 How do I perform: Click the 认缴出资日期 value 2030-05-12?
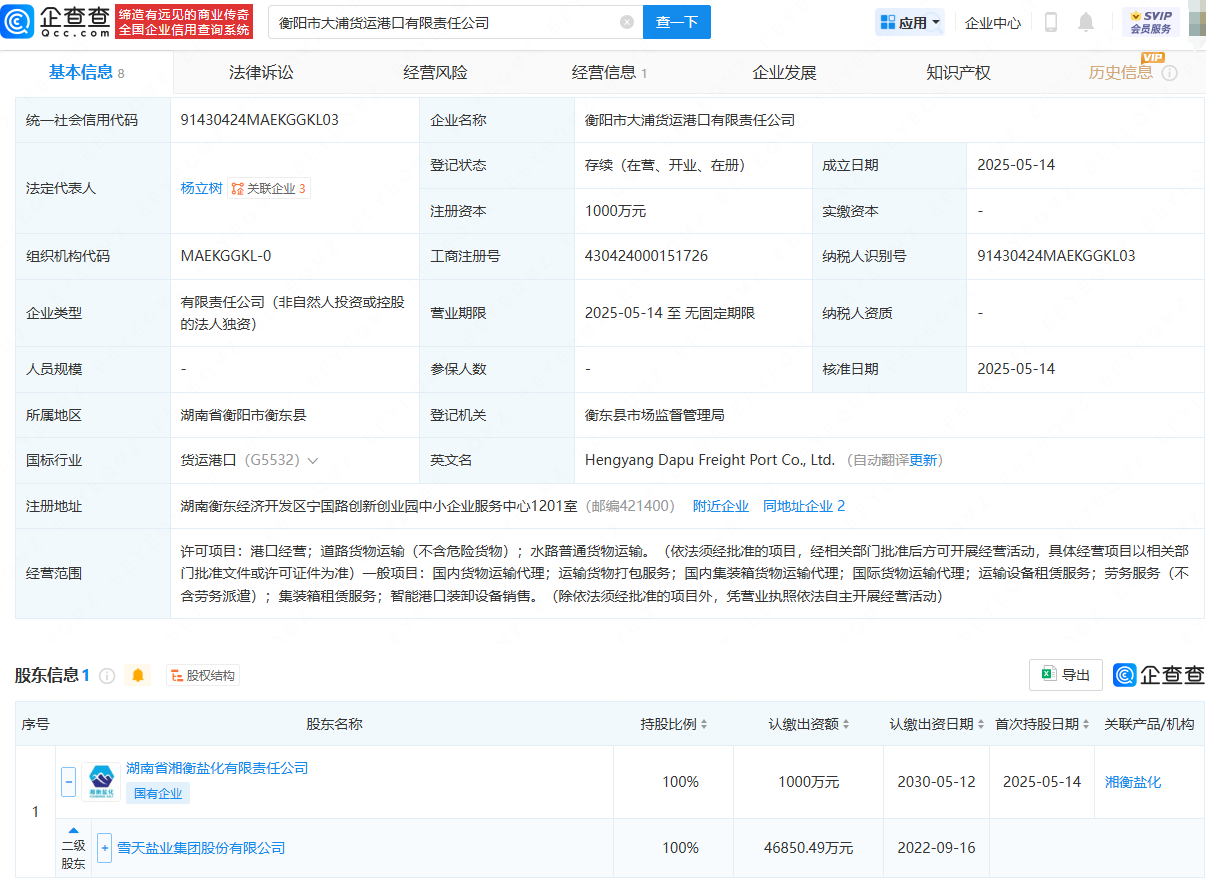tap(937, 782)
